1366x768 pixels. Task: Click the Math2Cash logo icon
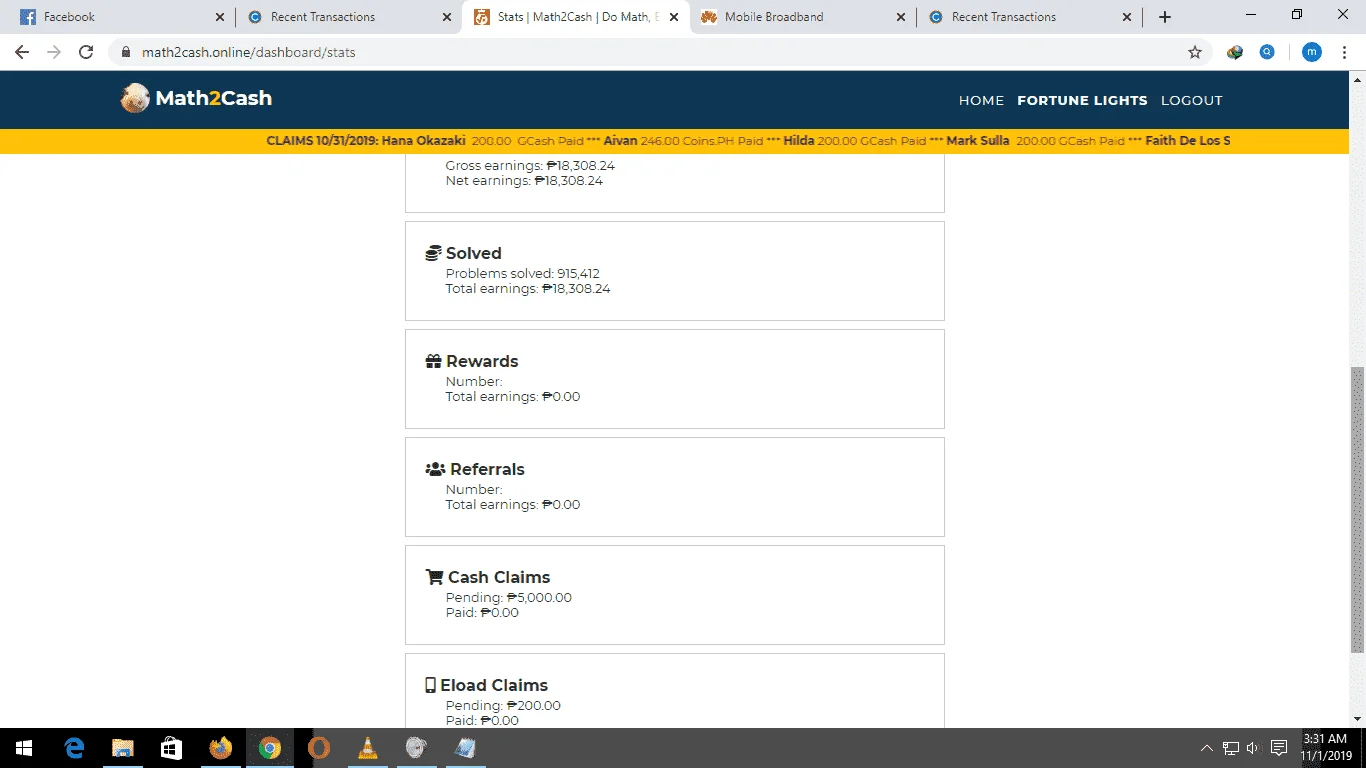pyautogui.click(x=135, y=98)
